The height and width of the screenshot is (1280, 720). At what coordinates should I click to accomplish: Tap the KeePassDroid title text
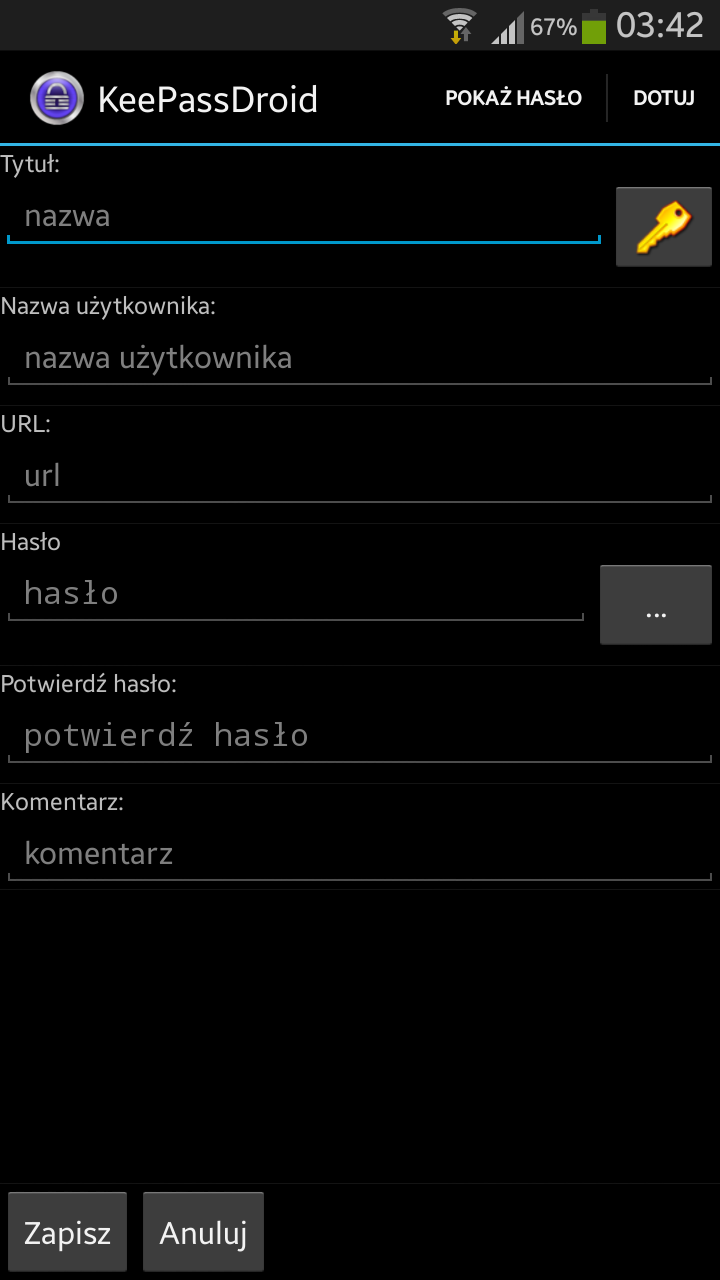tap(208, 99)
